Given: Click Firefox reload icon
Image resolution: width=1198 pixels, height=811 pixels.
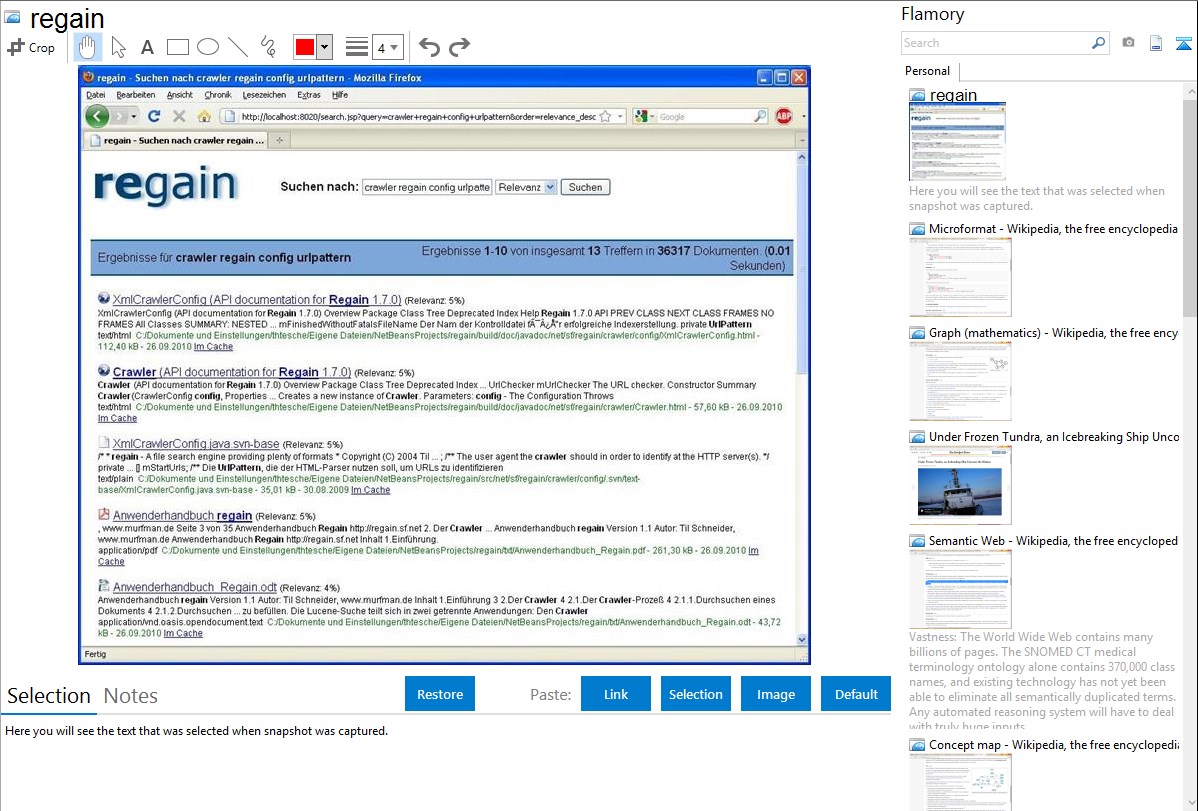Looking at the screenshot, I should point(154,116).
